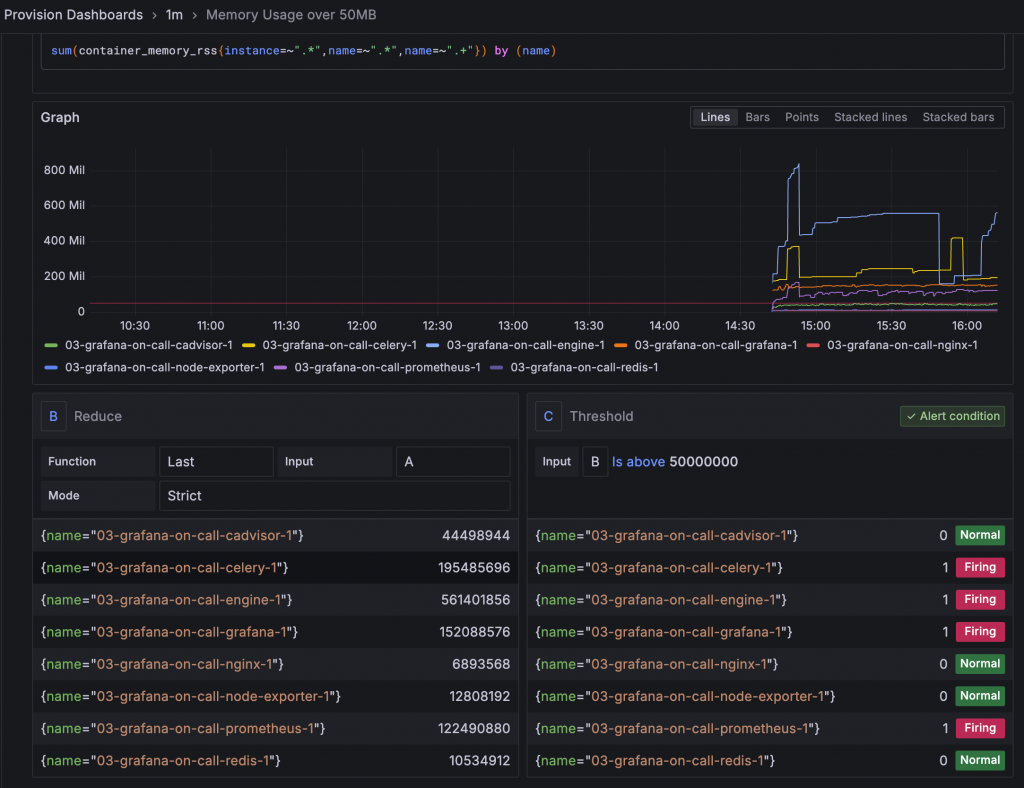Click reduce value 561401856 for engine-1
1024x788 pixels.
pyautogui.click(x=475, y=599)
